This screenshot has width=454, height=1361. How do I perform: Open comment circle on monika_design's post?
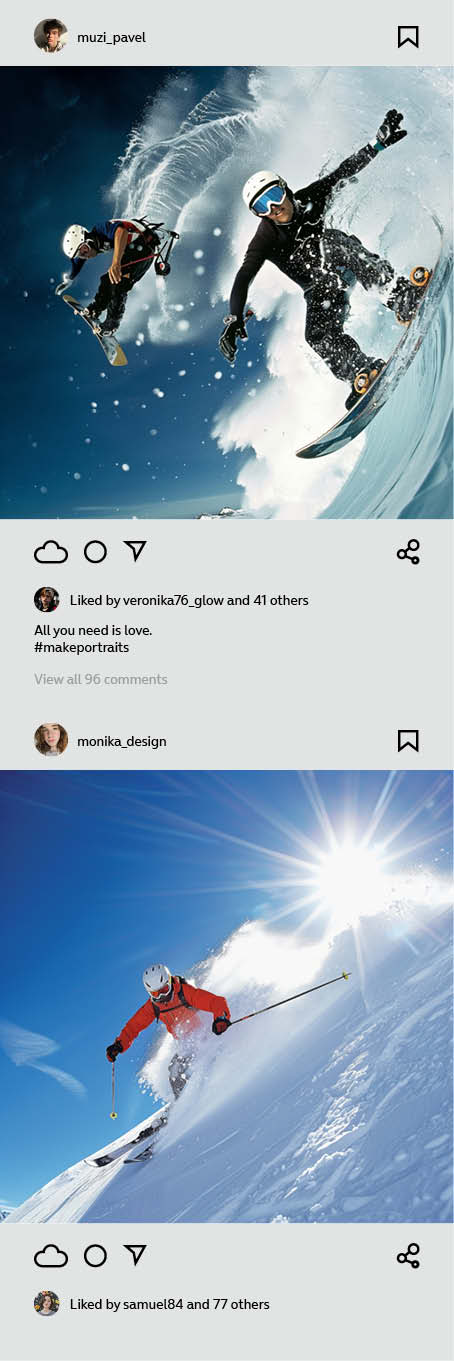tap(95, 1256)
